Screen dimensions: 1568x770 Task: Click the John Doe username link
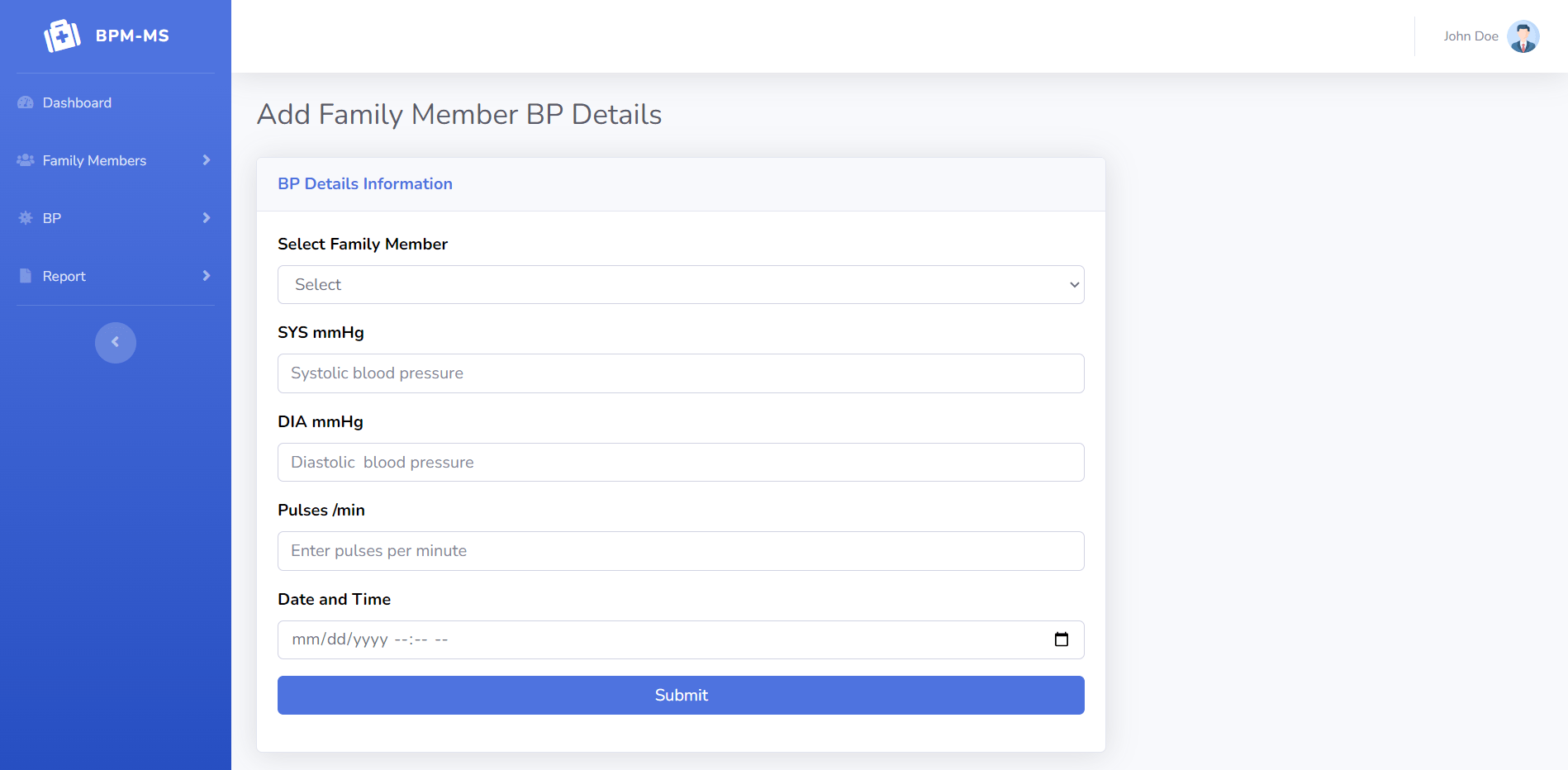click(x=1471, y=36)
